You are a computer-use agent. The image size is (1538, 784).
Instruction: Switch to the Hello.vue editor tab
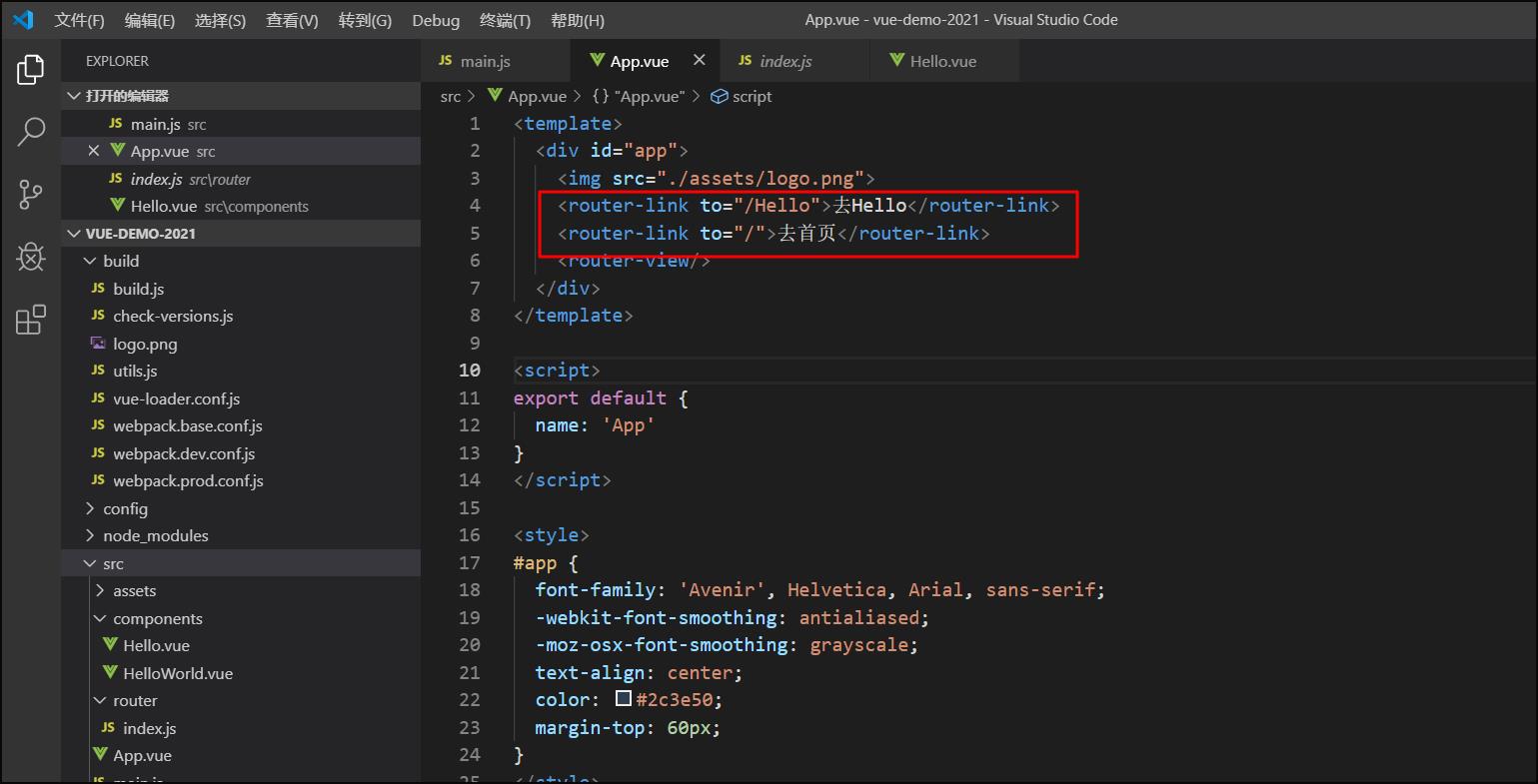tap(944, 61)
